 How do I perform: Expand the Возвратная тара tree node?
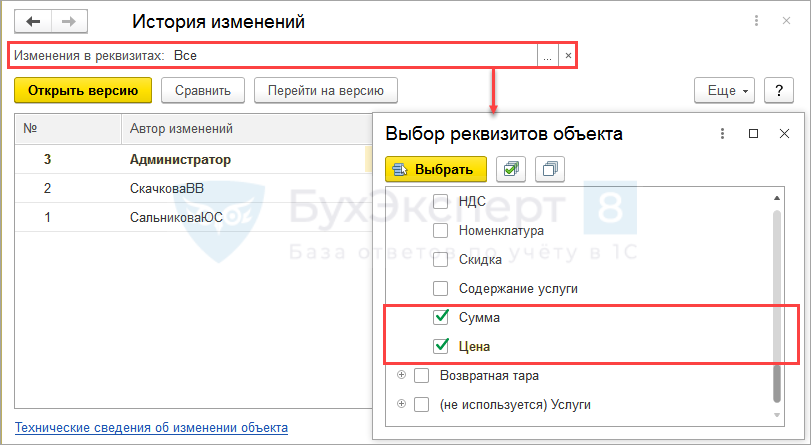click(401, 375)
